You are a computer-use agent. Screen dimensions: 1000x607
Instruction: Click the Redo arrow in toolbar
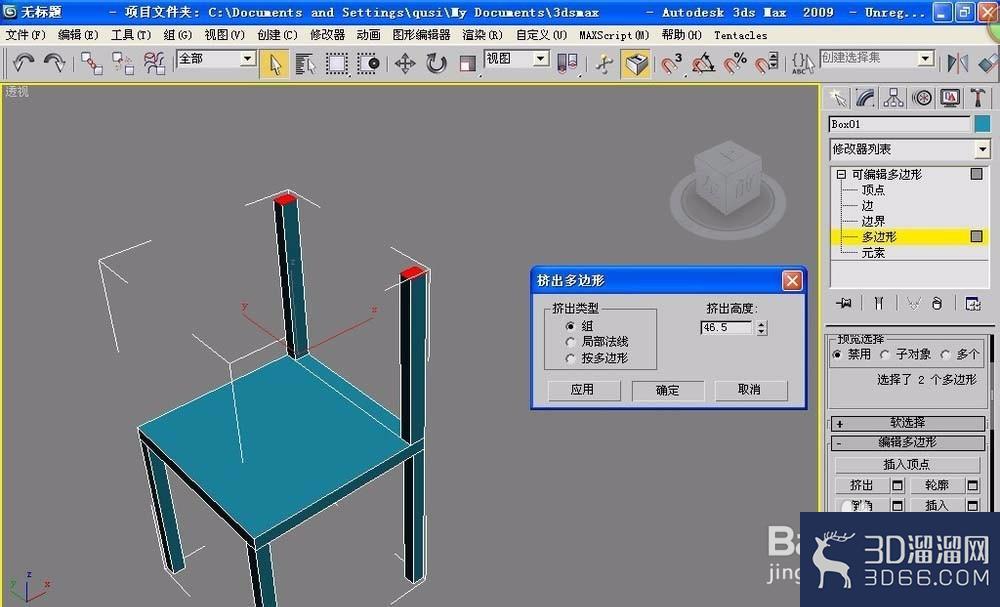(x=54, y=63)
